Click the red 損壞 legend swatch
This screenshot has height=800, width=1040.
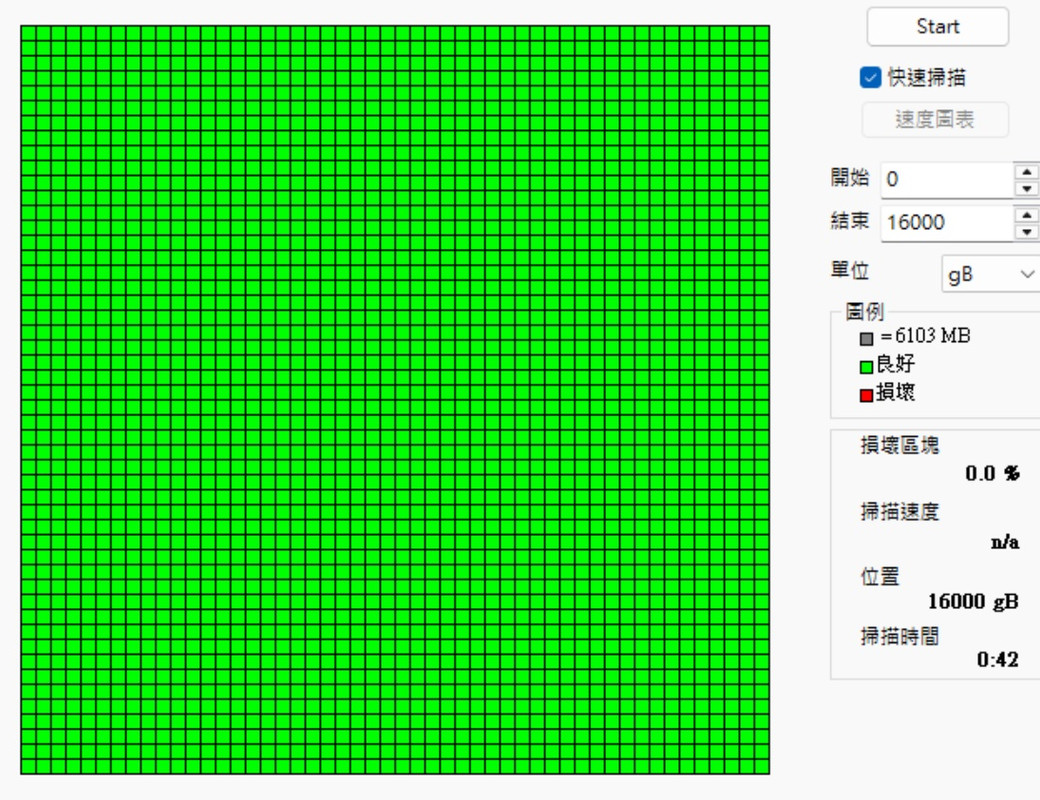pos(866,395)
